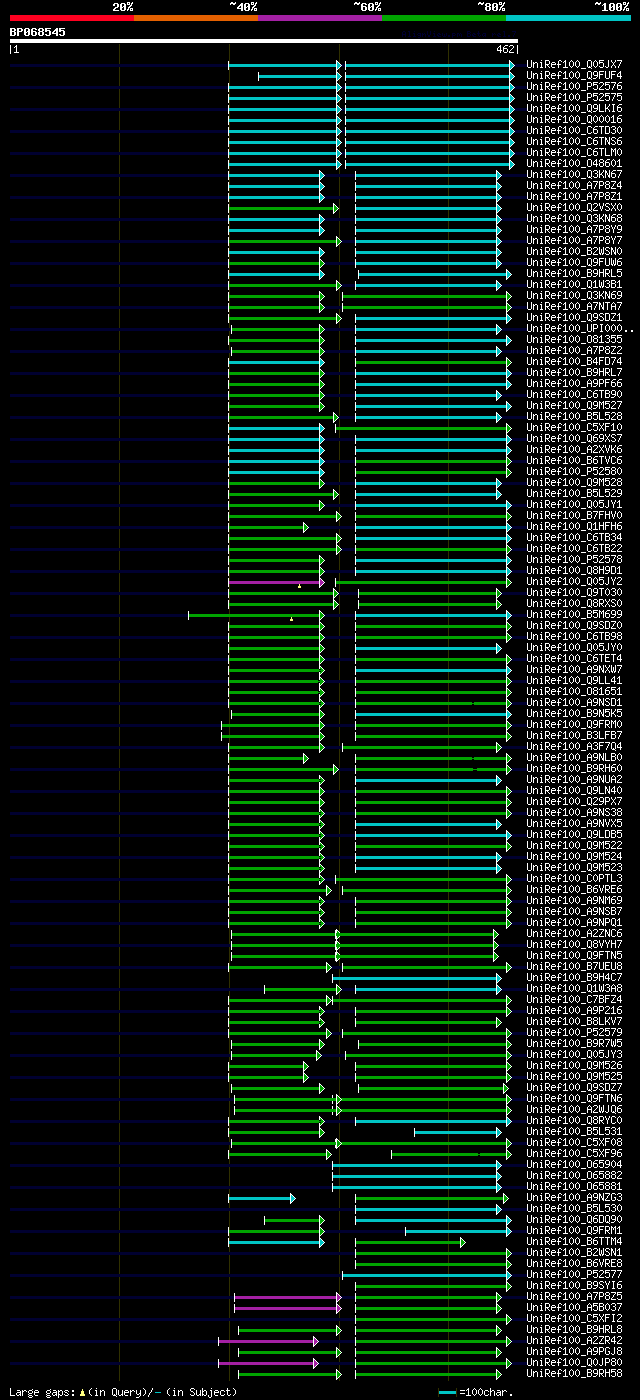Select UniRef100_Q9LDB5 label
The image size is (640, 1400).
click(x=574, y=834)
